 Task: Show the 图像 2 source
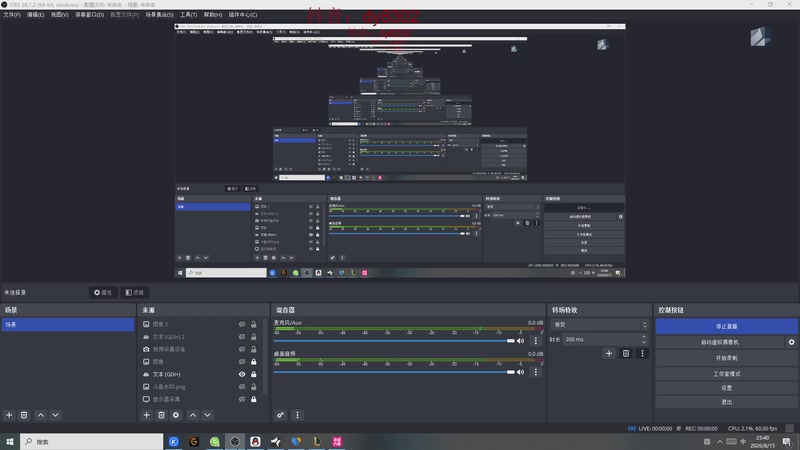coord(242,324)
